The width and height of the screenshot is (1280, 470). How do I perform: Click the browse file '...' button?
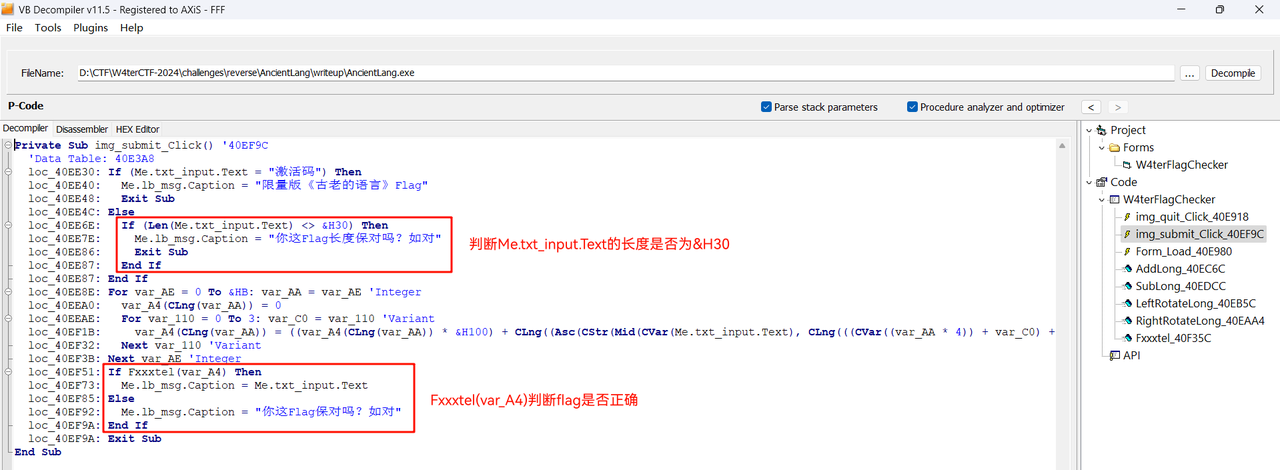[x=1189, y=73]
